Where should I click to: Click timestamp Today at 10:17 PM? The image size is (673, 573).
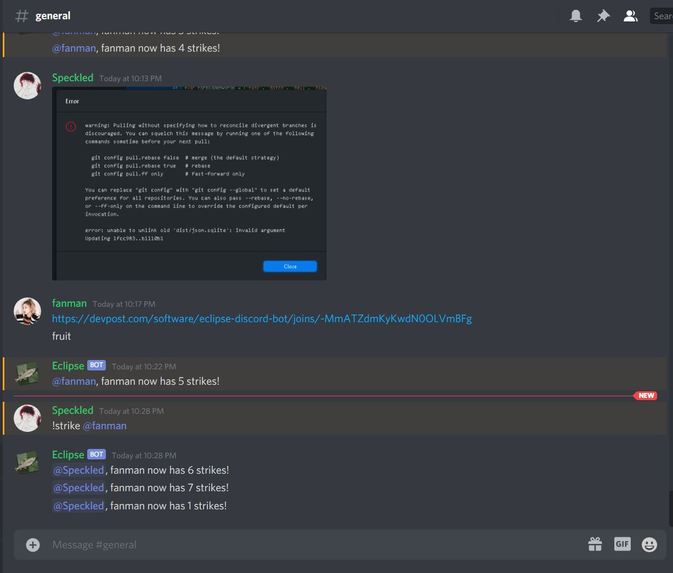[124, 304]
